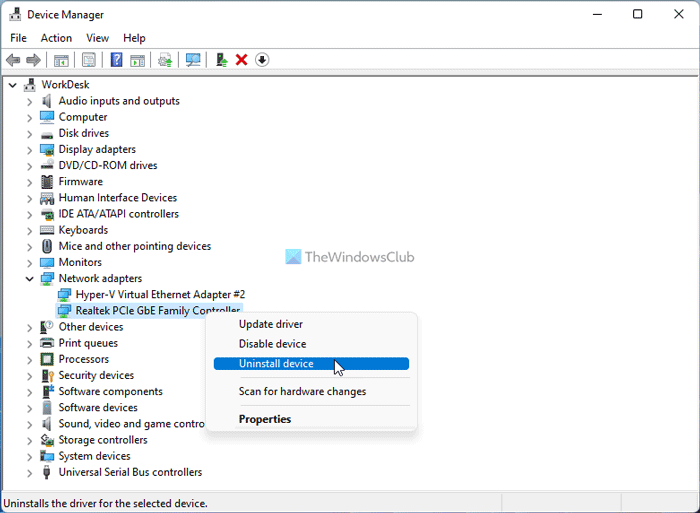Screen dimensions: 700x513
Task: Click the Hyper-V Virtual Ethernet Adapter #2 icon
Action: pyautogui.click(x=64, y=295)
